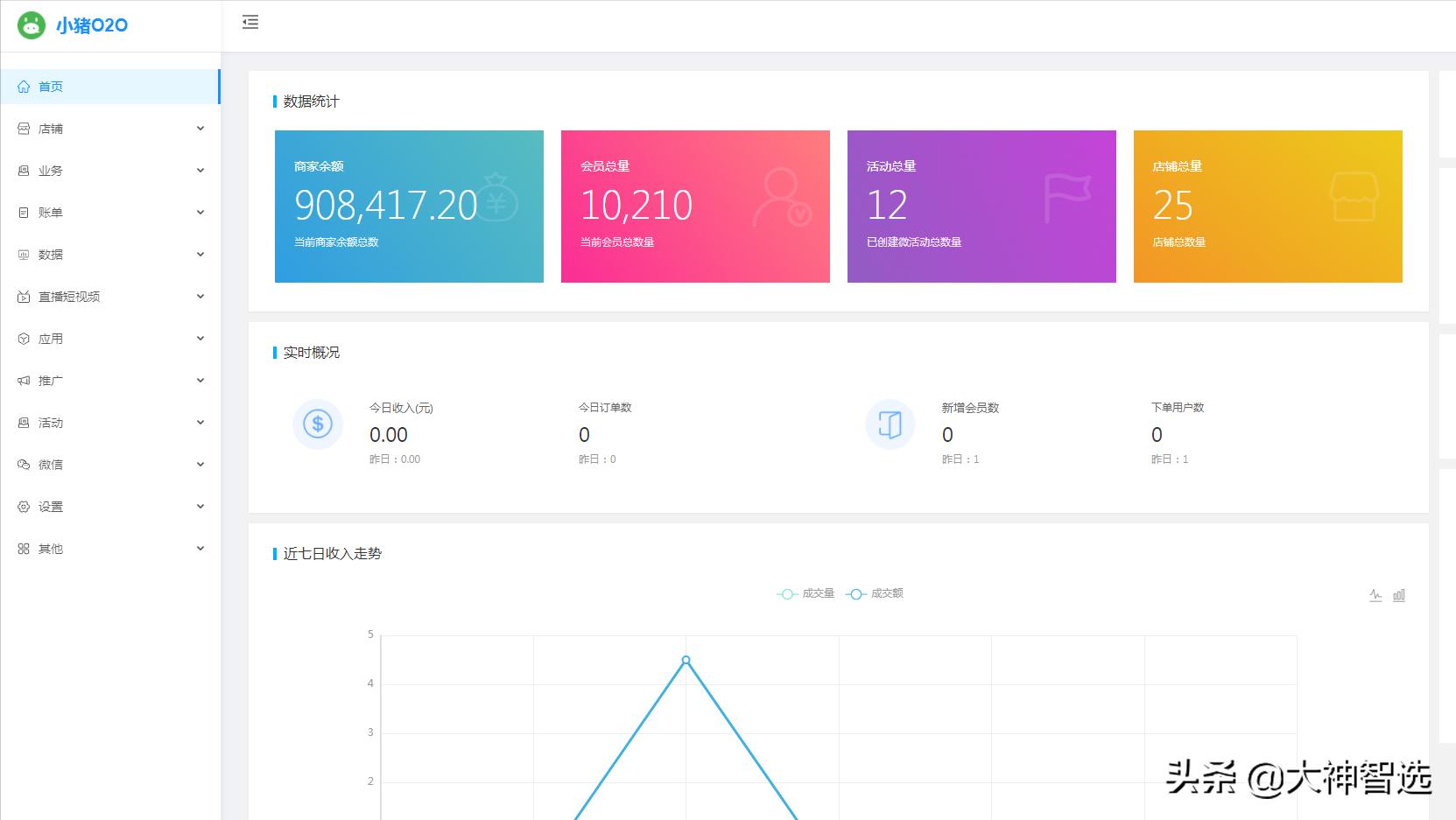Open the 首页 menu item
This screenshot has height=820, width=1456.
tap(51, 86)
